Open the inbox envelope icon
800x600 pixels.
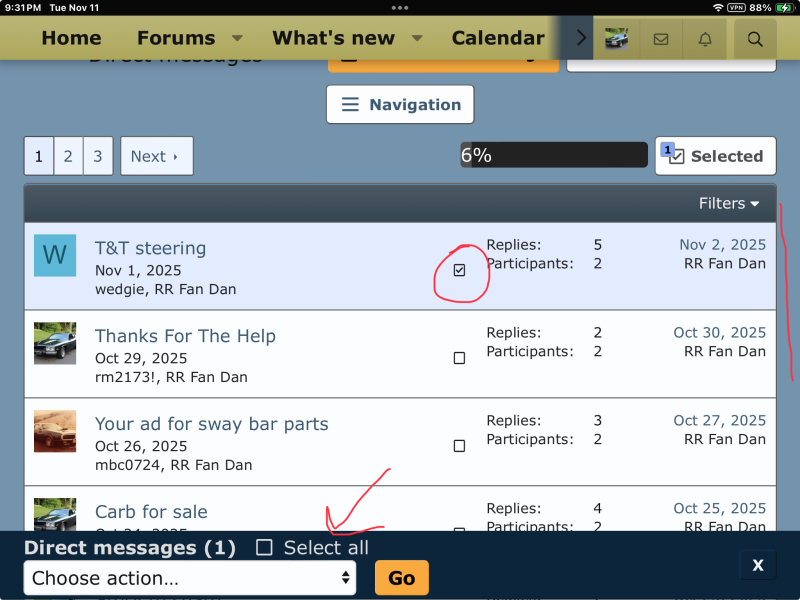pos(660,39)
